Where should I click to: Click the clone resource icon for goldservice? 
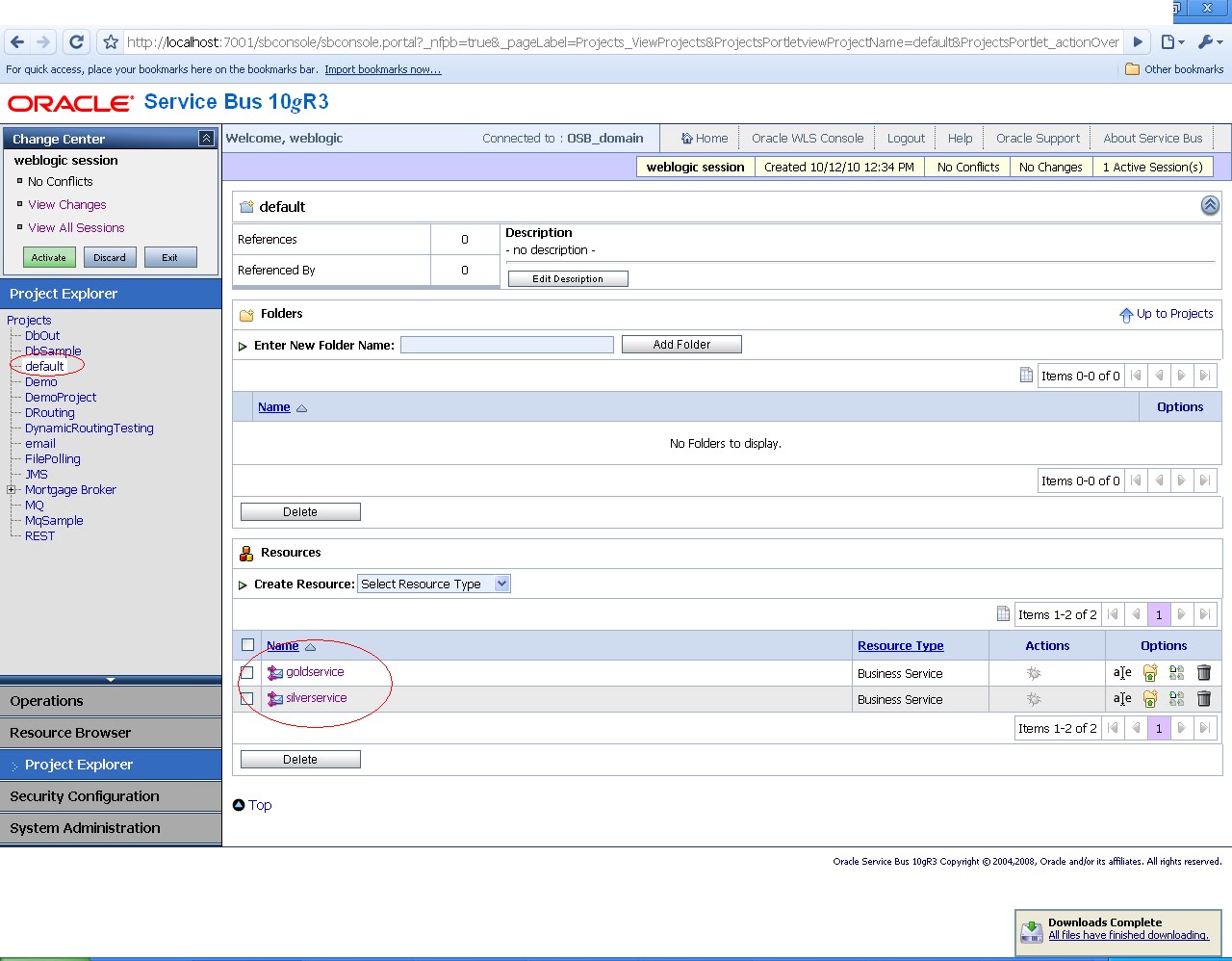pos(1176,673)
